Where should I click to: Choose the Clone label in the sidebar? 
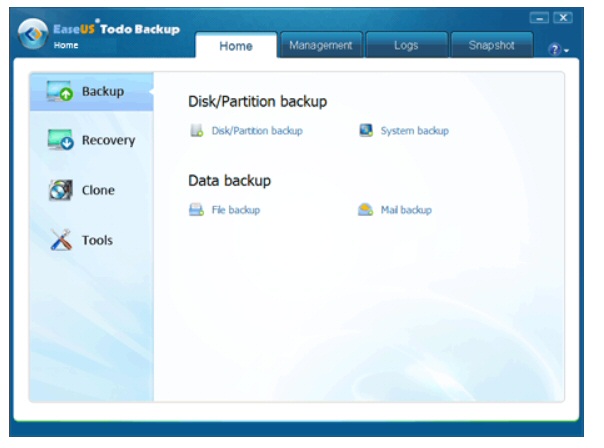point(98,190)
